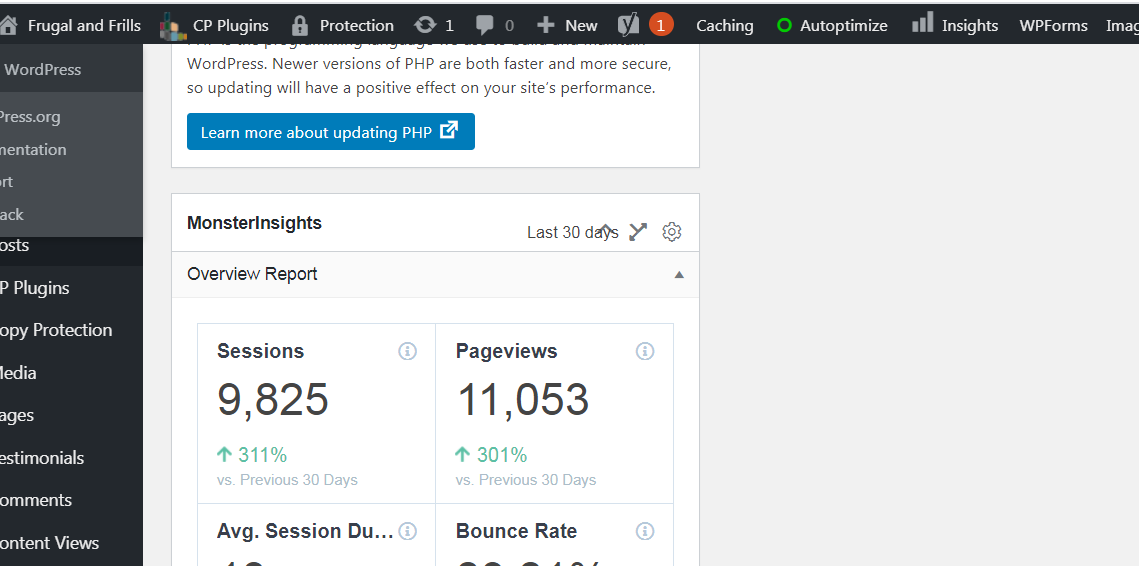Image resolution: width=1139 pixels, height=566 pixels.
Task: Click the Pageviews info icon
Action: [644, 351]
